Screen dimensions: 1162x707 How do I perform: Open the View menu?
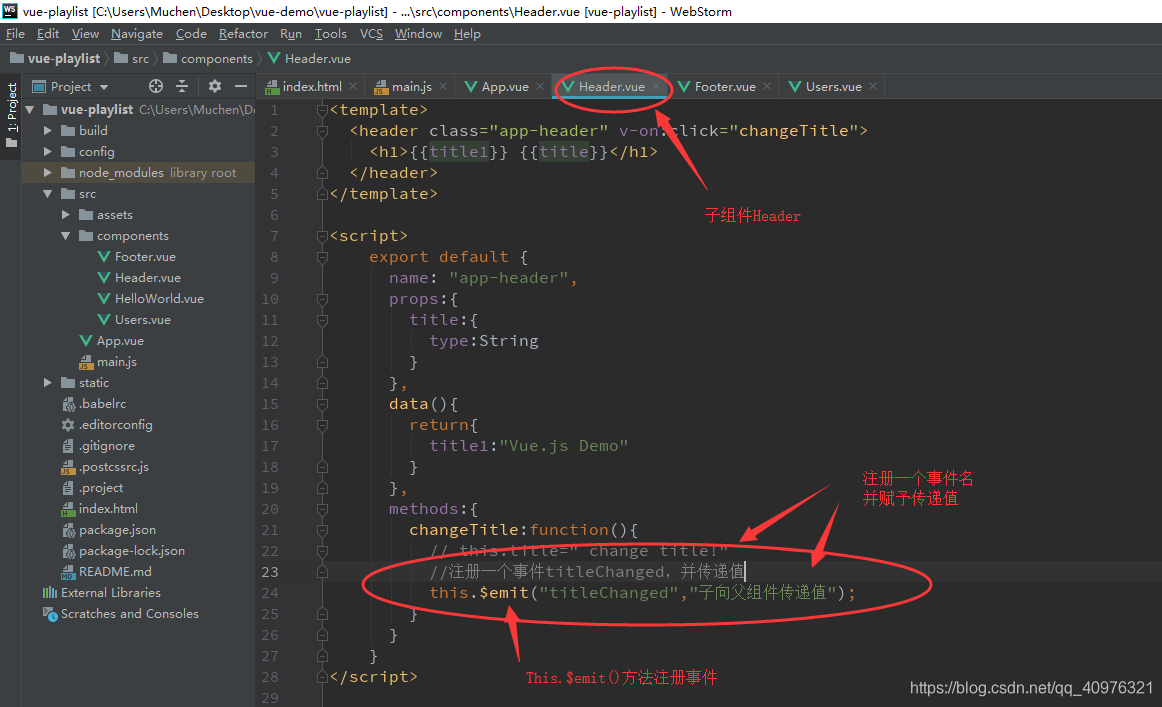85,33
